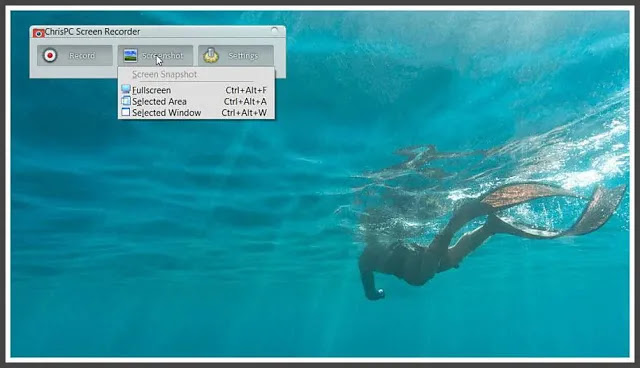The width and height of the screenshot is (640, 368).
Task: Choose Fullscreen from the Screen Snapshot menu
Action: 196,90
